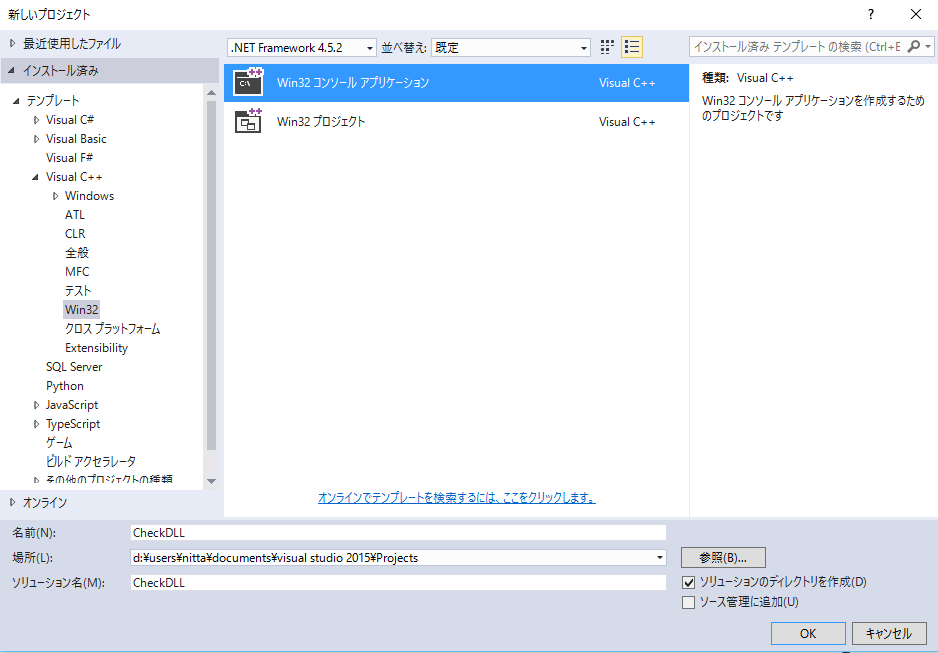Select Win32 console application template icon
The image size is (938, 653).
[248, 83]
